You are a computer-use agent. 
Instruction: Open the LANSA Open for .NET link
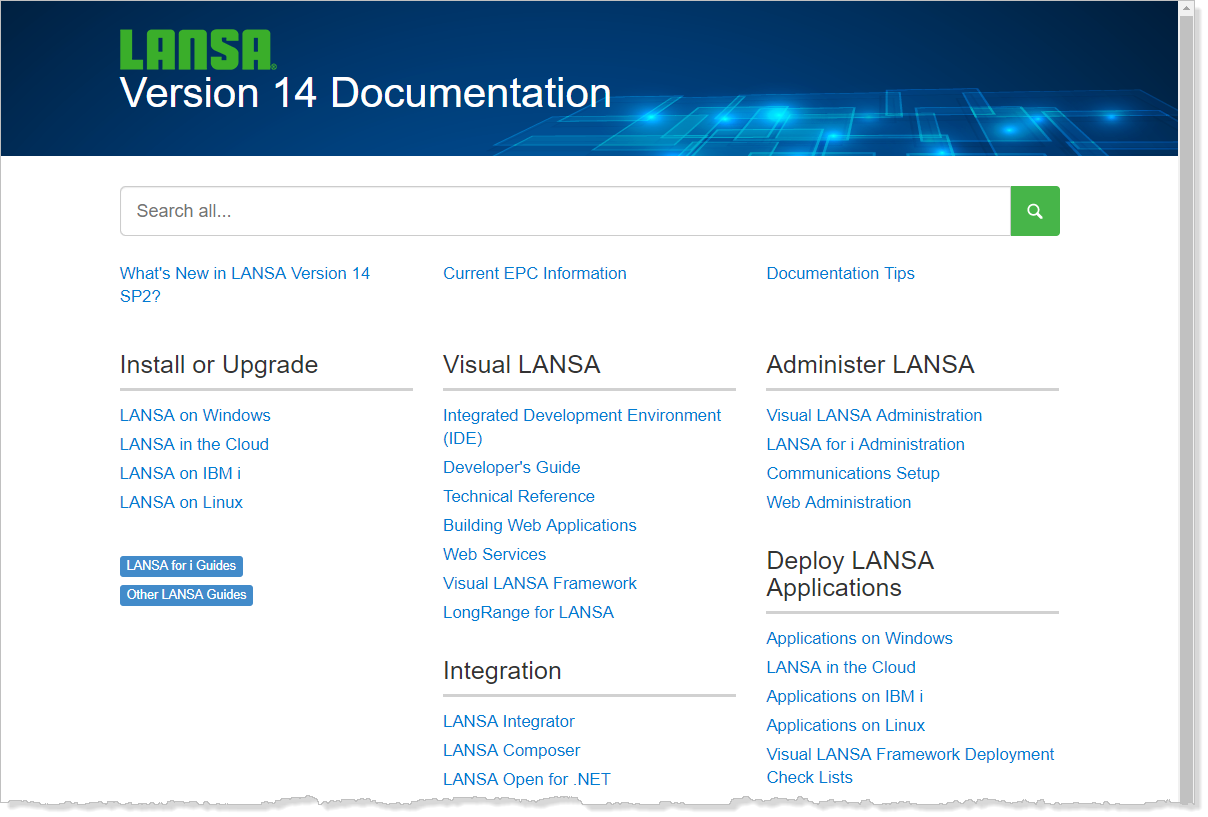(527, 779)
